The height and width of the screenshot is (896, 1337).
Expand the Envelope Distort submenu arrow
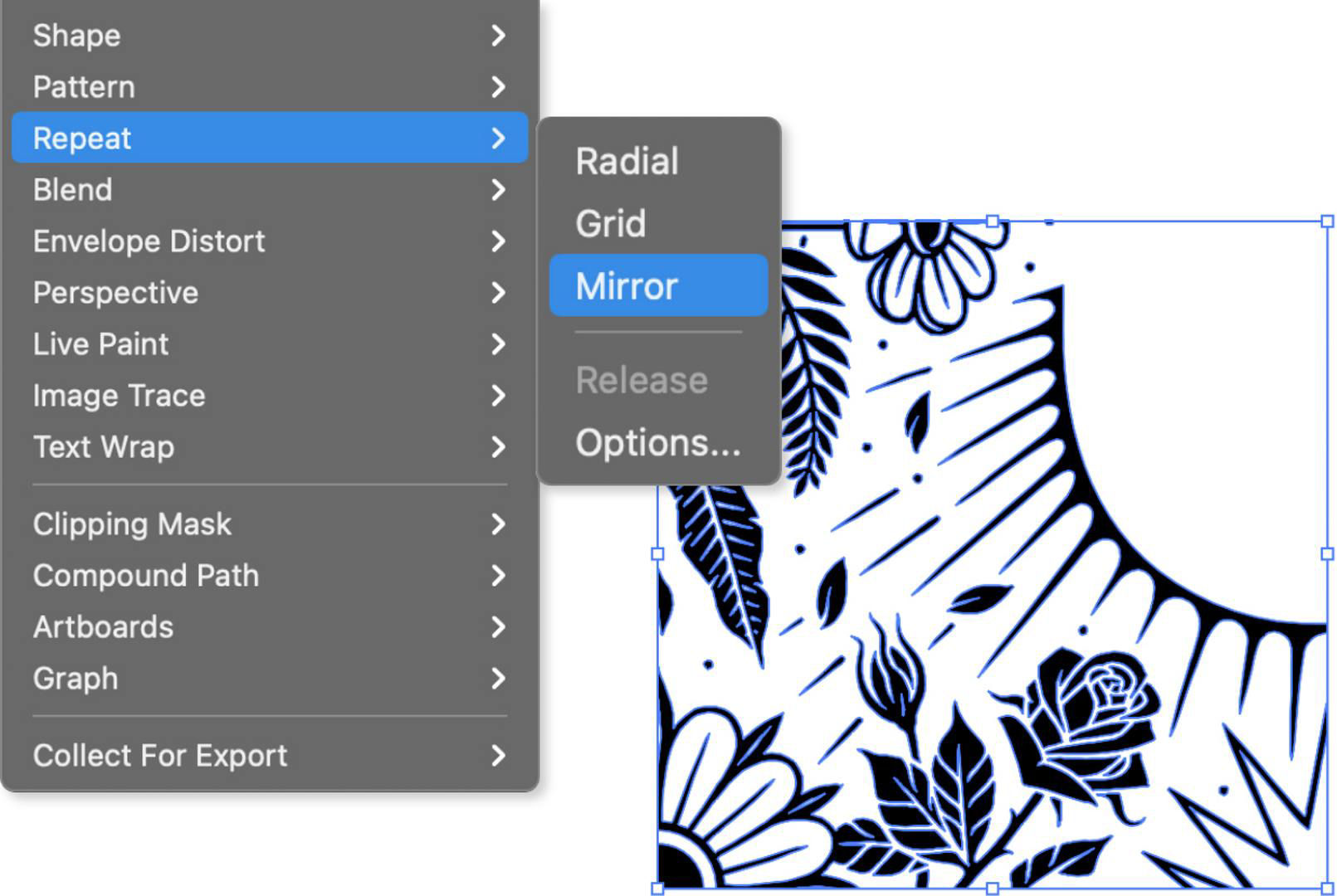498,241
